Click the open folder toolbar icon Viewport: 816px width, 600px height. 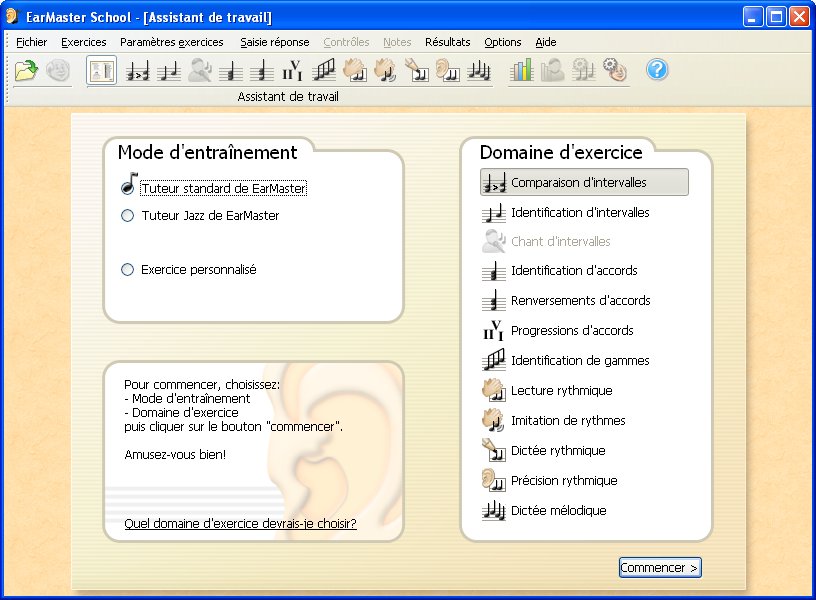25,70
